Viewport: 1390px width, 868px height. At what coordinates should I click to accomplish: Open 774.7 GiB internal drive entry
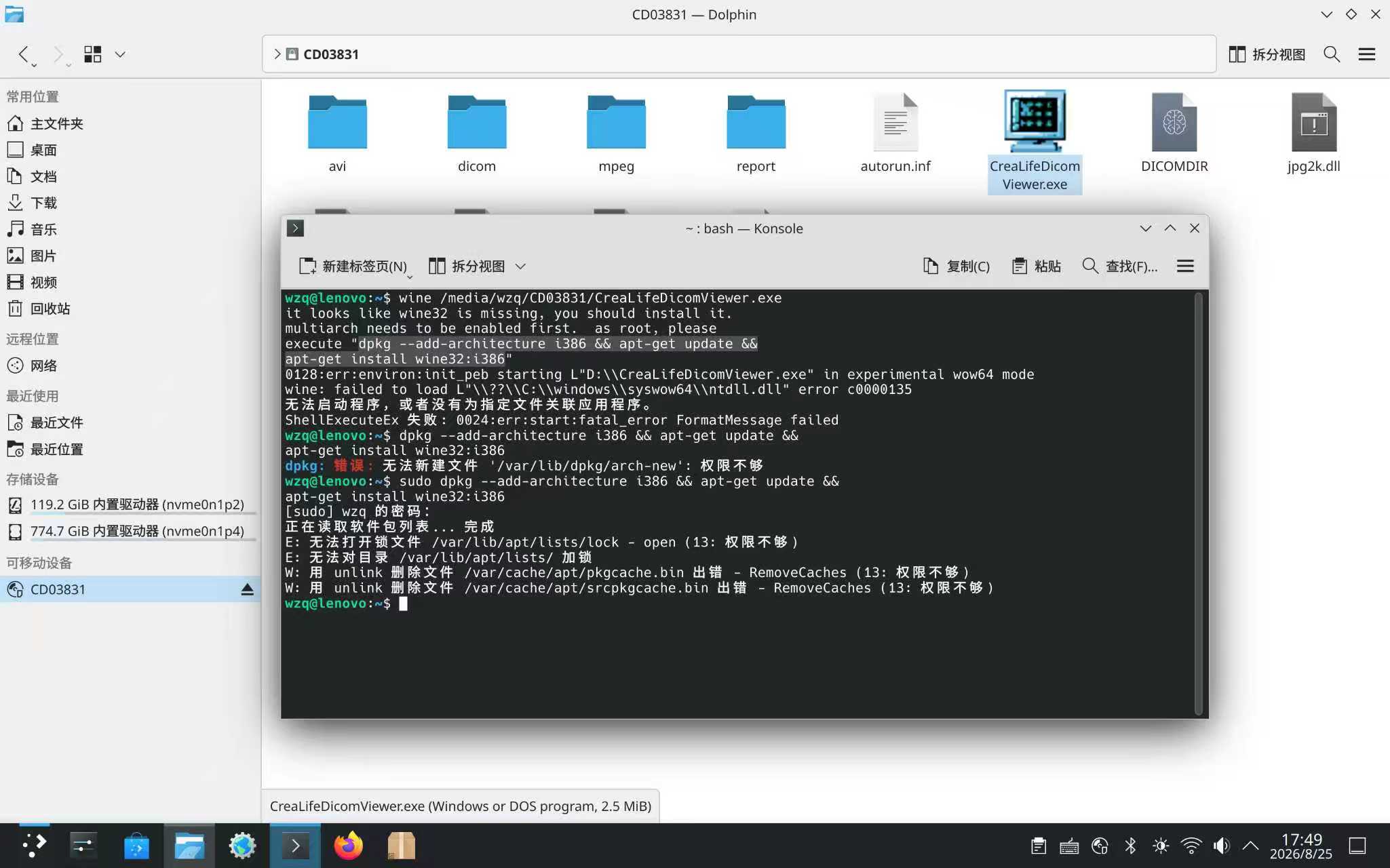(130, 531)
